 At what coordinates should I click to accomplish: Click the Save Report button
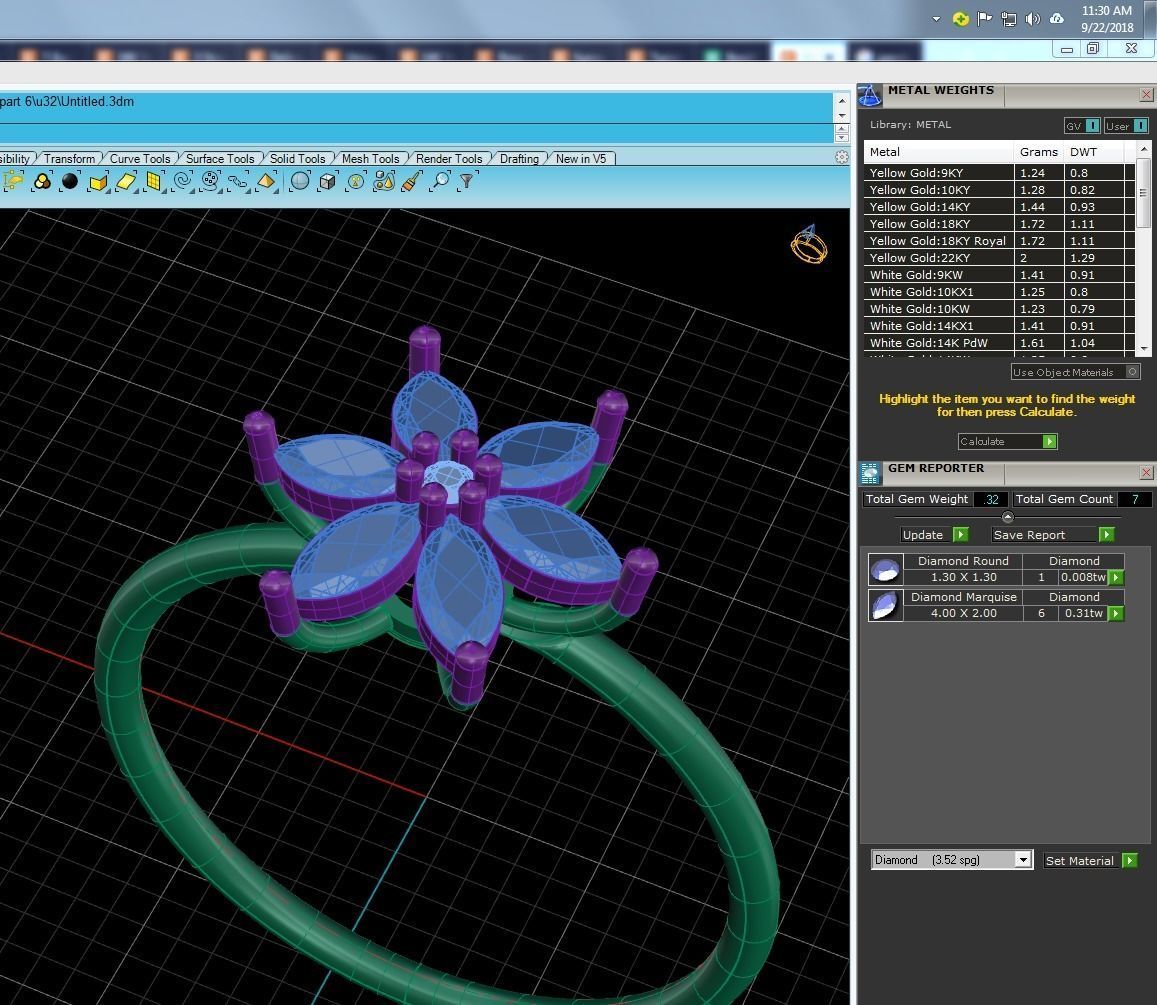[x=1053, y=535]
